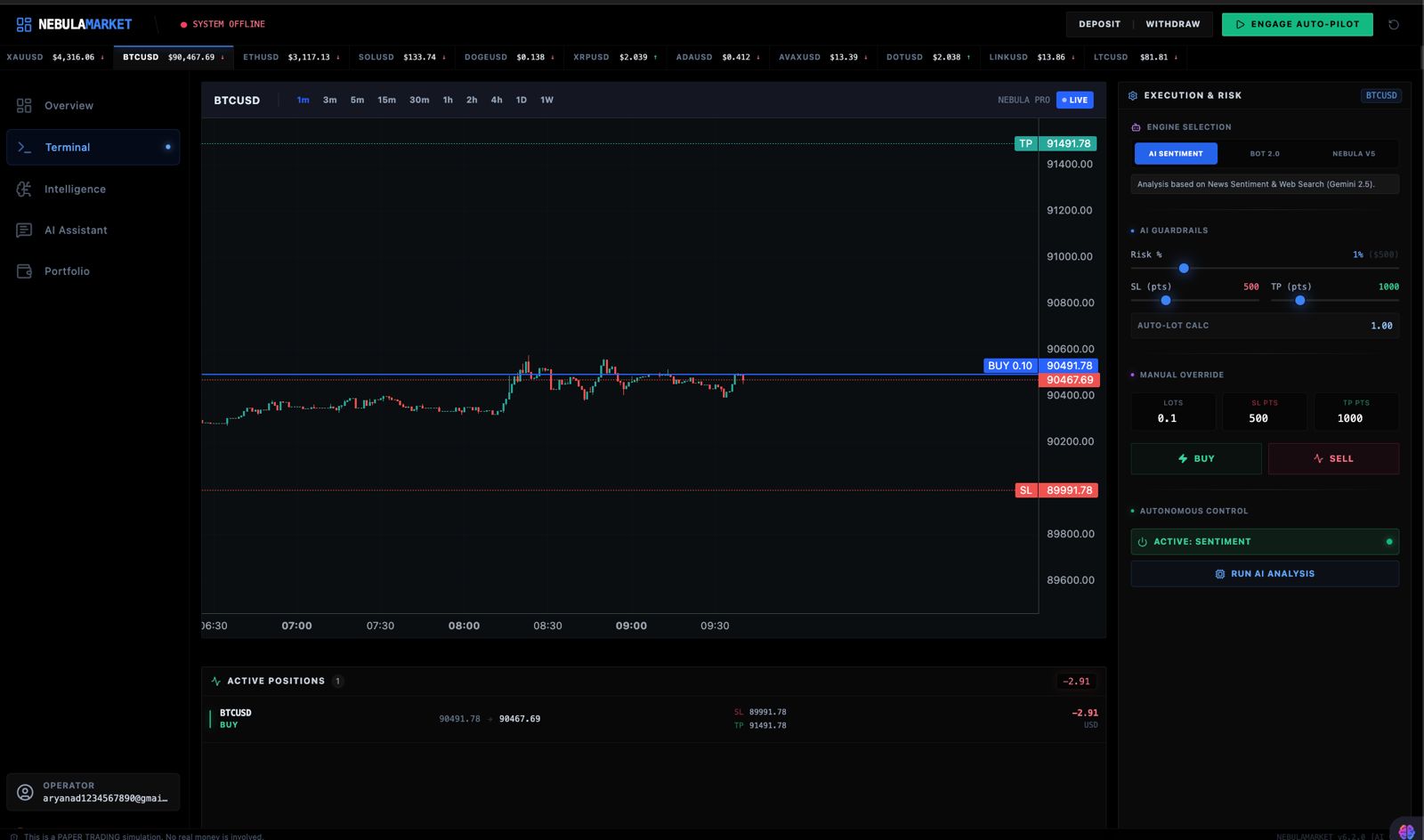Image resolution: width=1424 pixels, height=840 pixels.
Task: Select ETHUSD in the ticker bar
Action: [290, 57]
